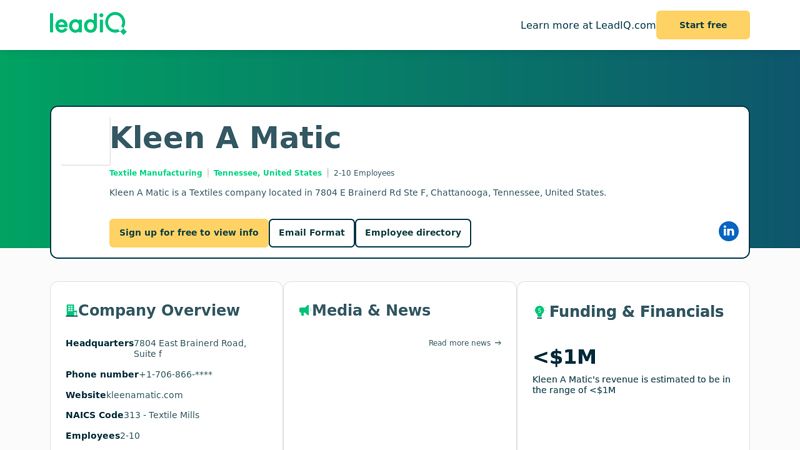Click the building icon beside Company Overview
The height and width of the screenshot is (450, 800).
click(x=71, y=310)
